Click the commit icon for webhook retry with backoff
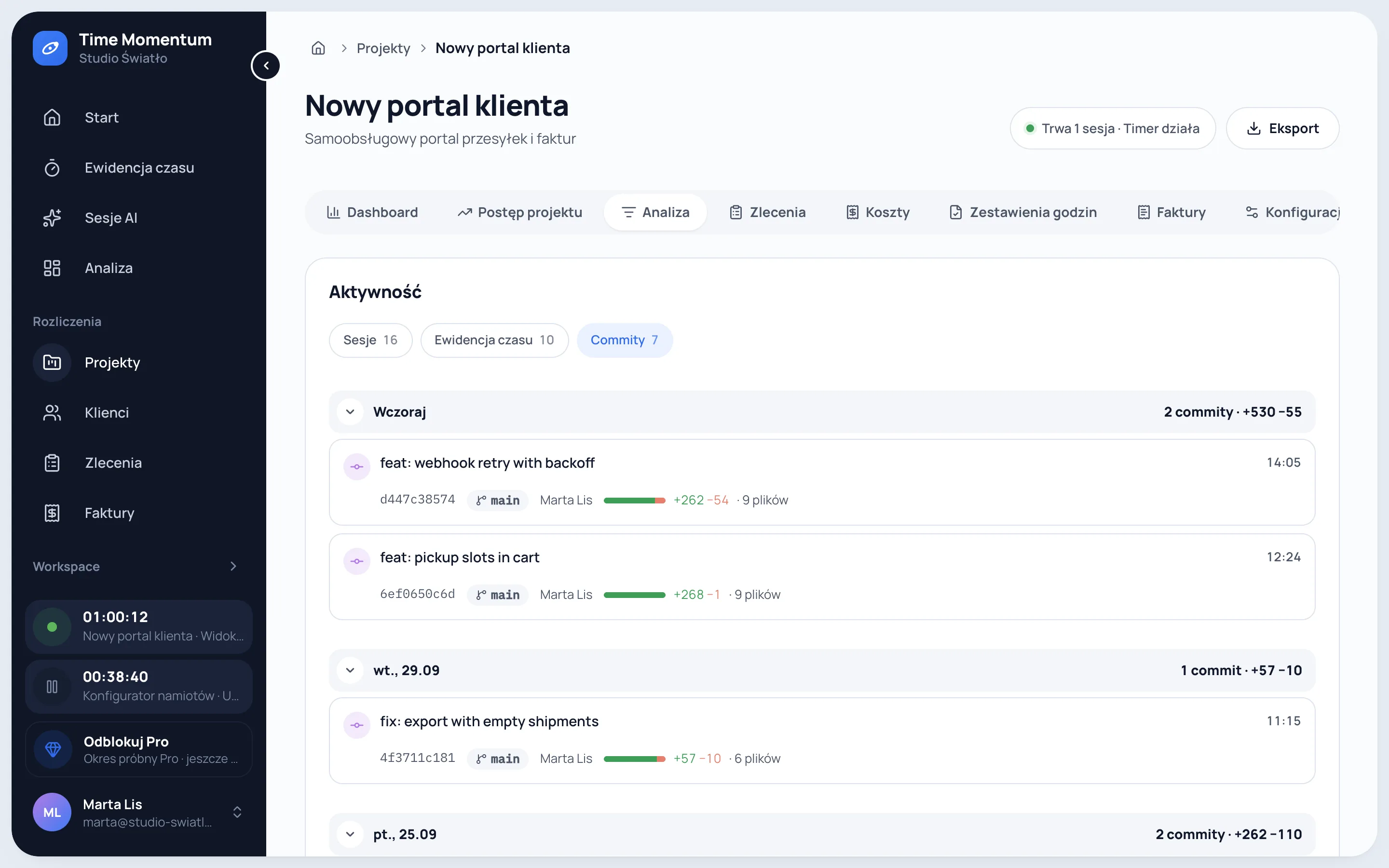This screenshot has height=868, width=1389. [x=357, y=467]
